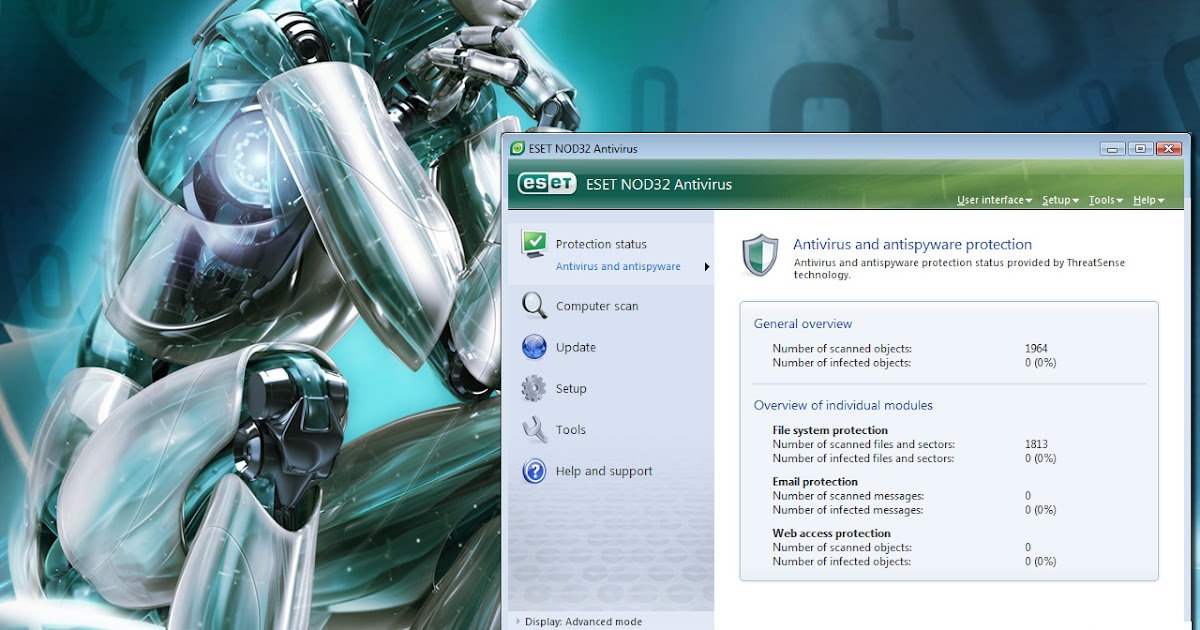
Task: Click the File system protection label
Action: point(830,430)
